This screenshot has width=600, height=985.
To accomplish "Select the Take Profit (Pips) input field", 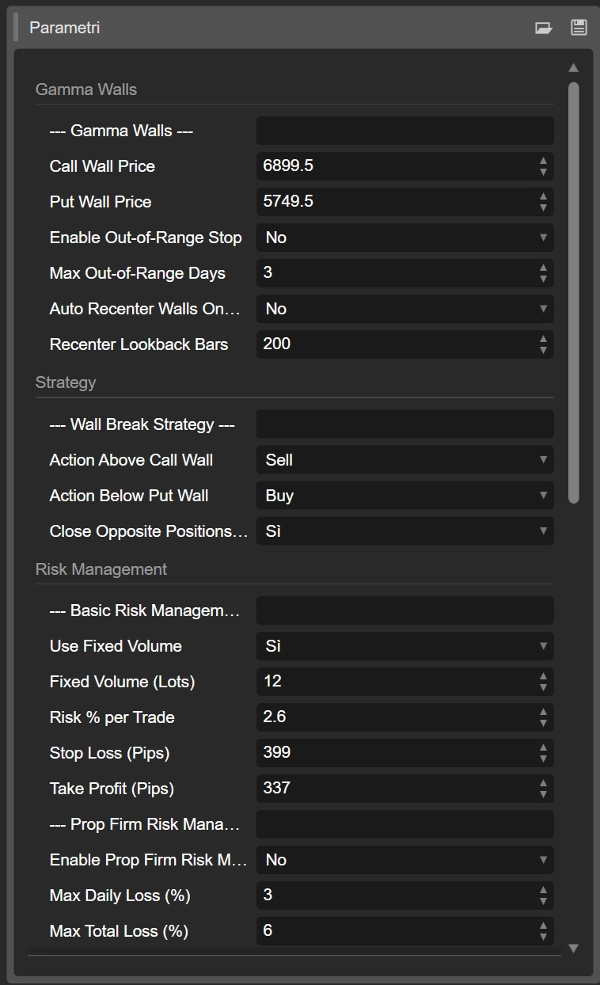I will [x=395, y=788].
